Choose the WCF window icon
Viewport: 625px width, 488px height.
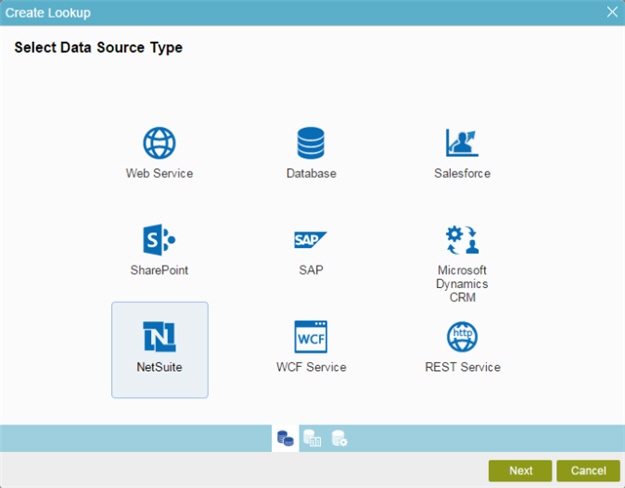point(311,336)
